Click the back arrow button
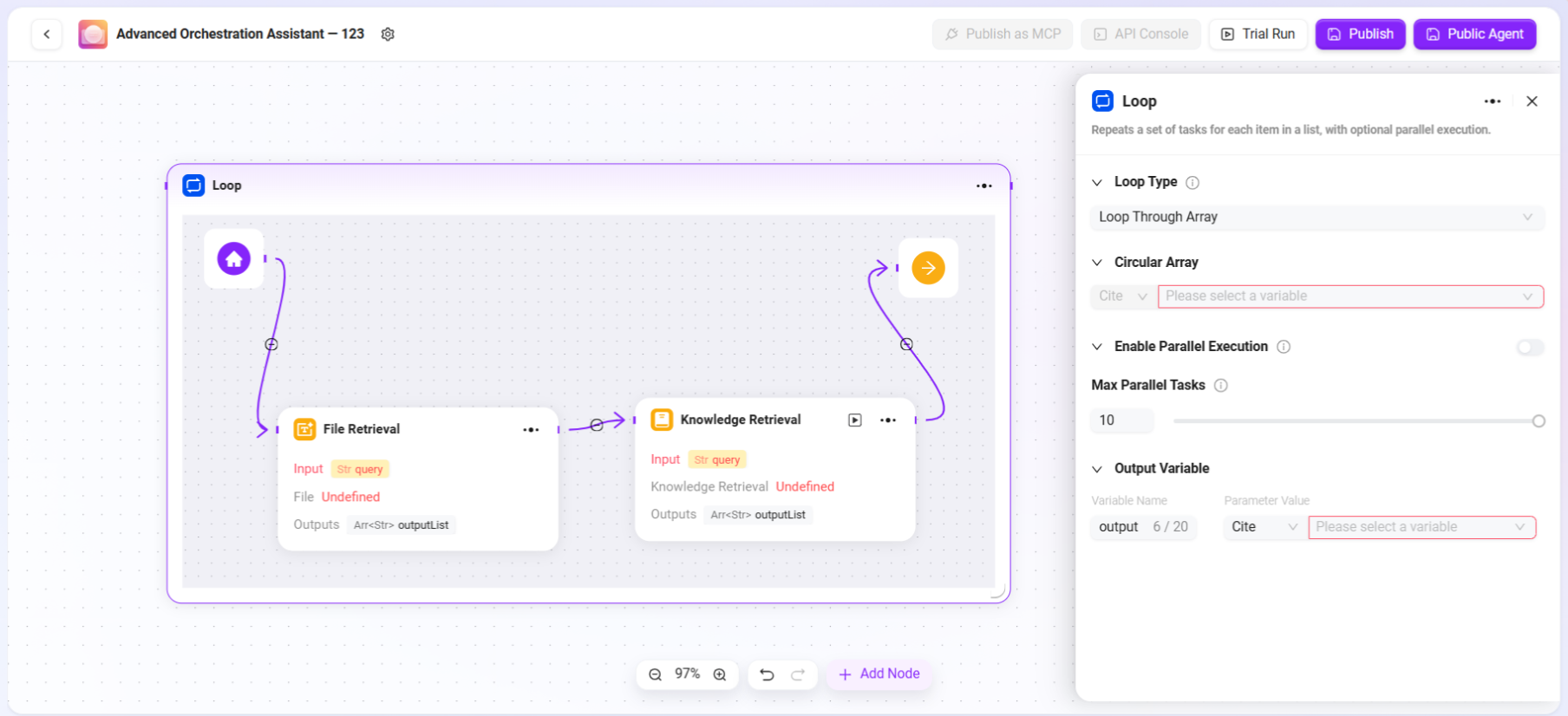Viewport: 1568px width, 716px height. point(47,35)
